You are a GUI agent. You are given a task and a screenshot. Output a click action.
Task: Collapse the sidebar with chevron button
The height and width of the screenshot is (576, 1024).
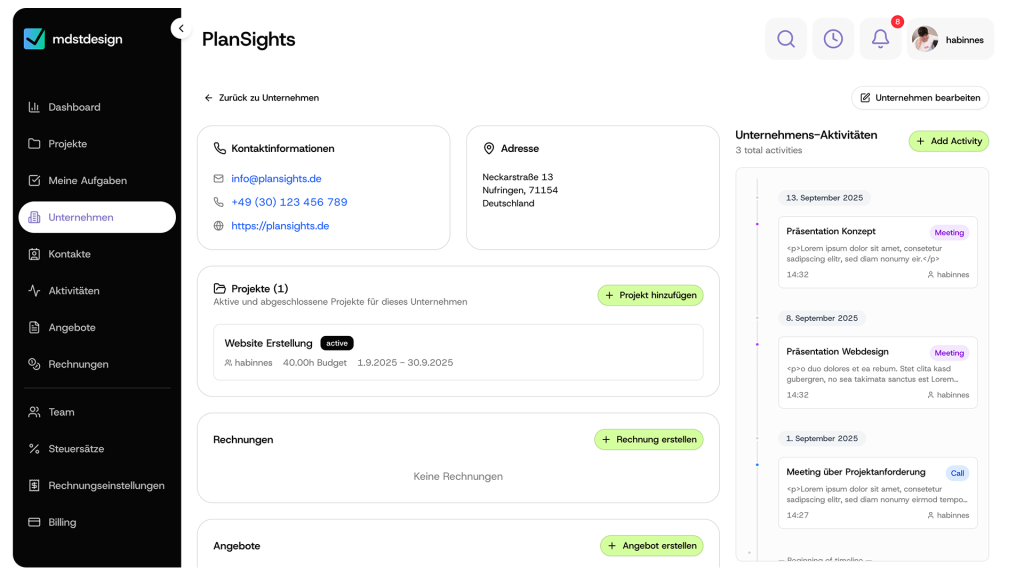(x=180, y=28)
